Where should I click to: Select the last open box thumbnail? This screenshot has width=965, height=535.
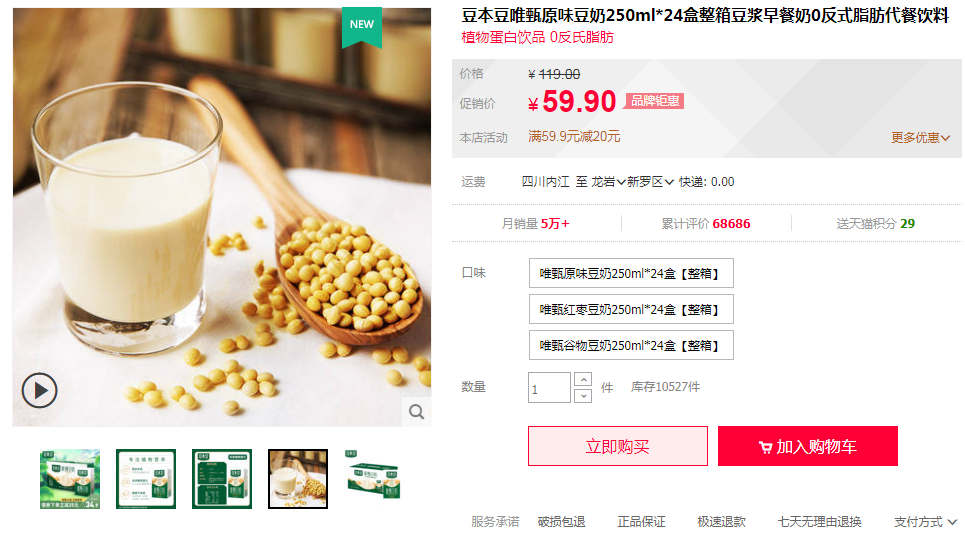click(373, 479)
